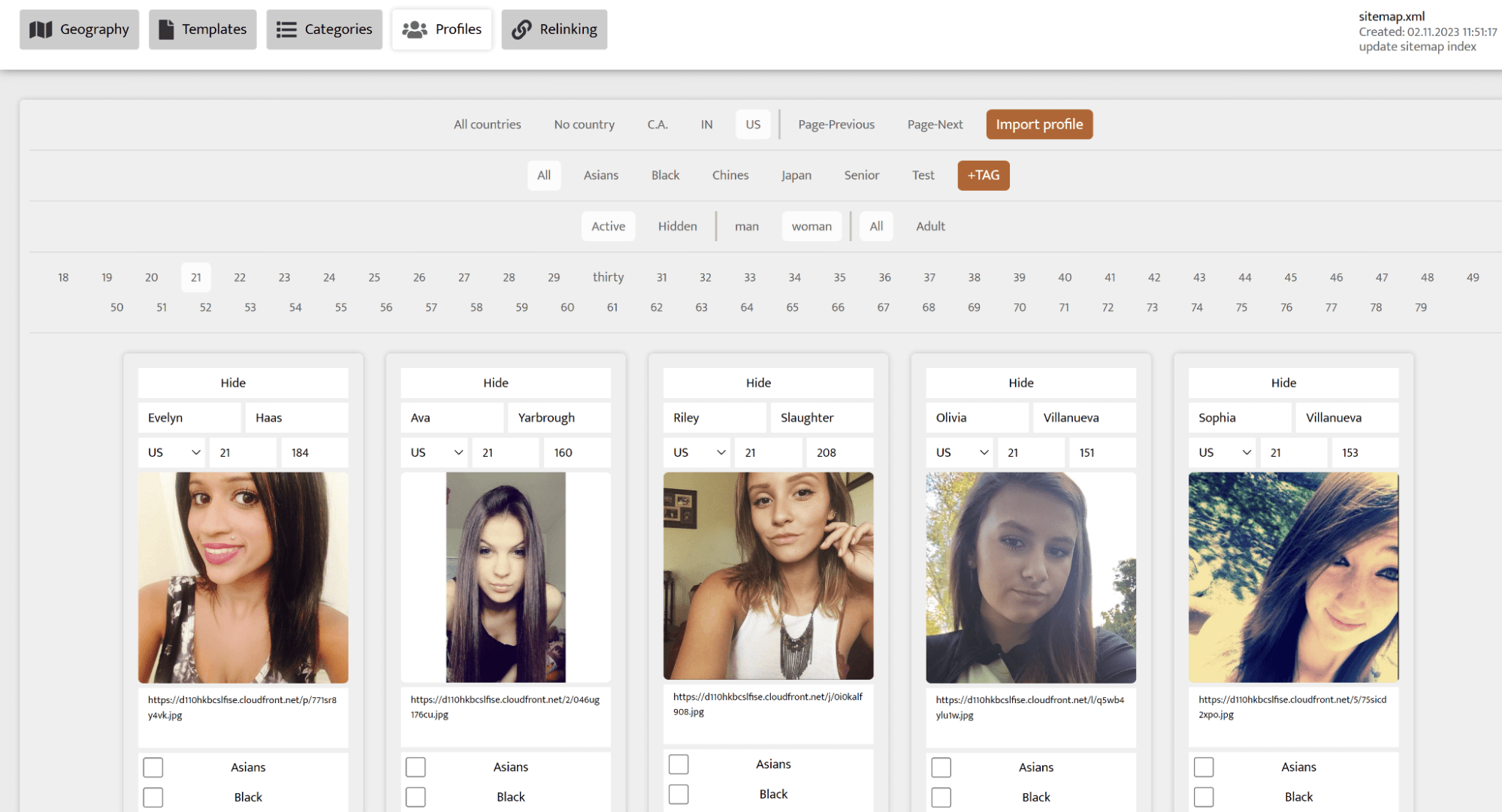
Task: Click the Import profile button
Action: tap(1039, 125)
